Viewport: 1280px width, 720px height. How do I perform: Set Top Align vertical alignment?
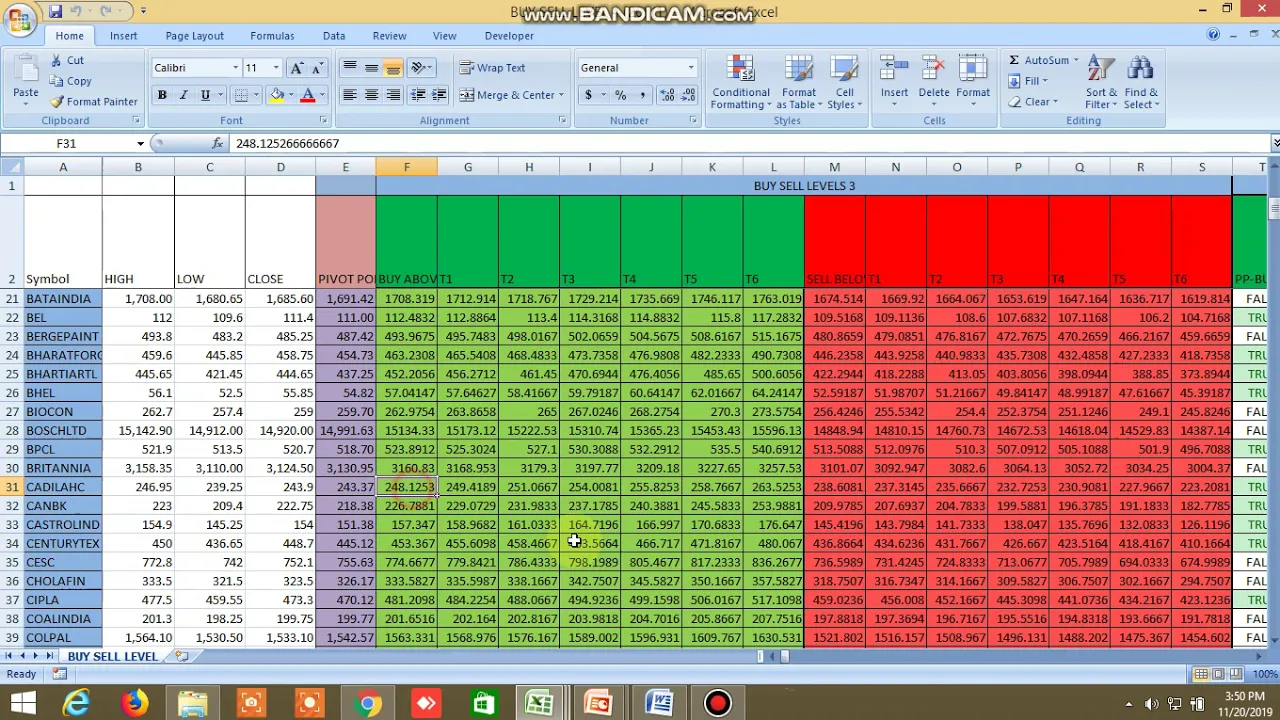coord(349,68)
